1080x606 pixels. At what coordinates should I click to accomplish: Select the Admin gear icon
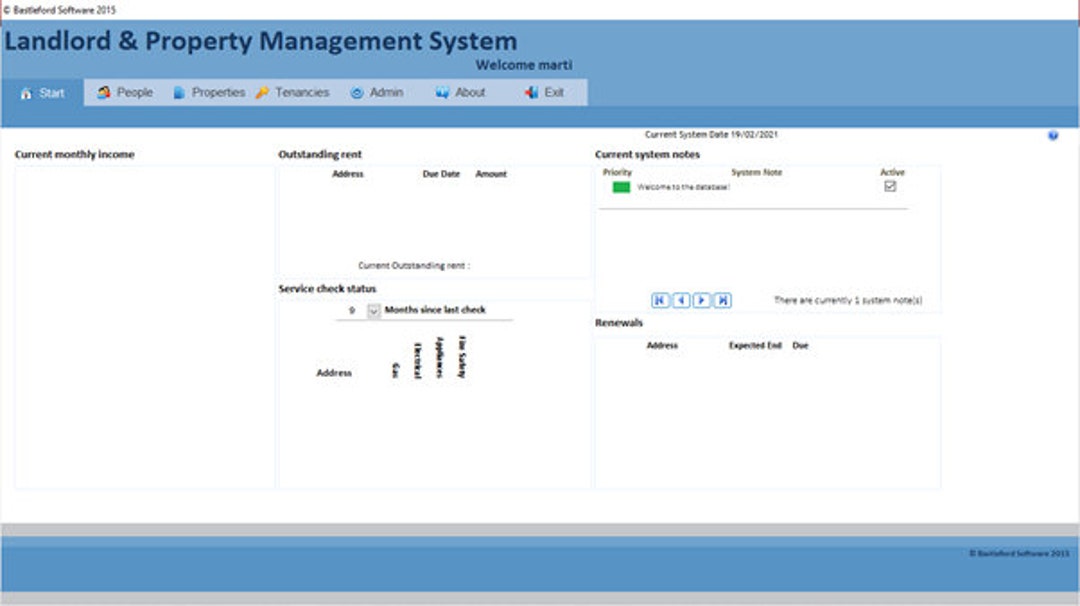[x=355, y=91]
